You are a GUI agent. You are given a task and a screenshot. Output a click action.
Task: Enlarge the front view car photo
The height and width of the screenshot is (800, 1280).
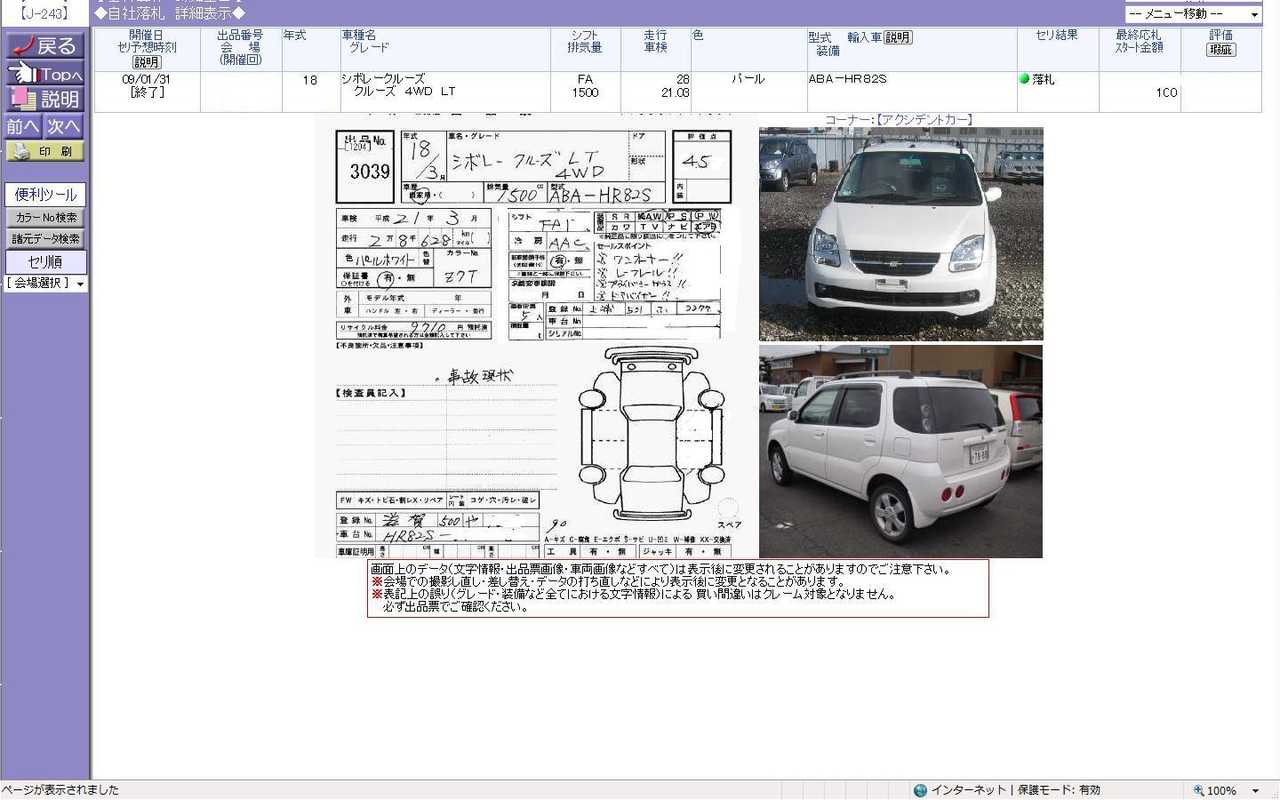pyautogui.click(x=900, y=234)
